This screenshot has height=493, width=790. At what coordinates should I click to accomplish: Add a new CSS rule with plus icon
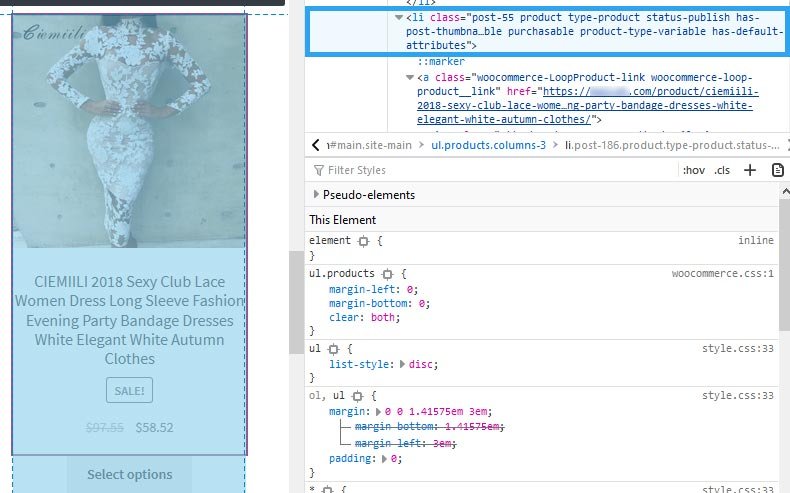click(750, 170)
